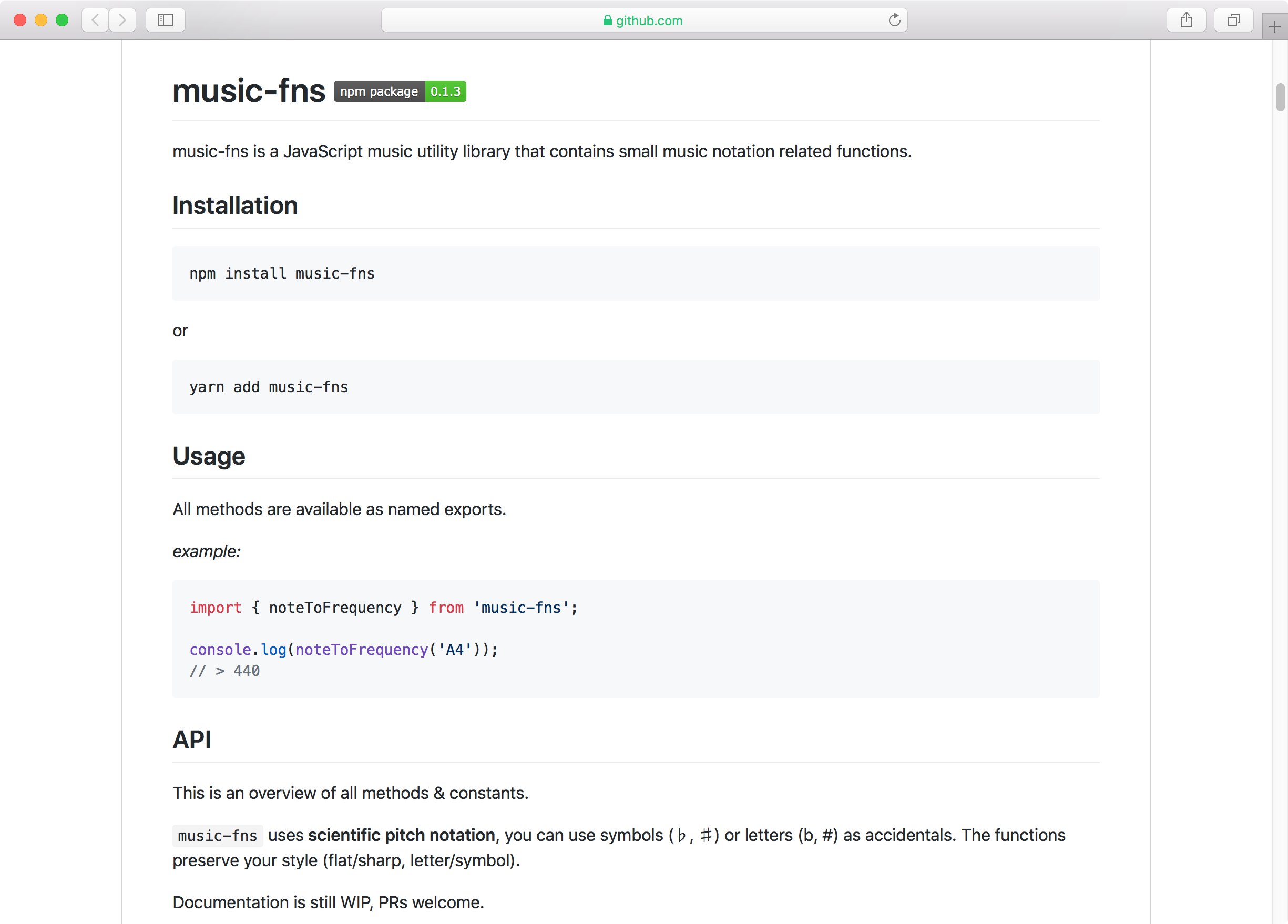This screenshot has height=924, width=1288.
Task: Click the Installation section heading
Action: 235,206
